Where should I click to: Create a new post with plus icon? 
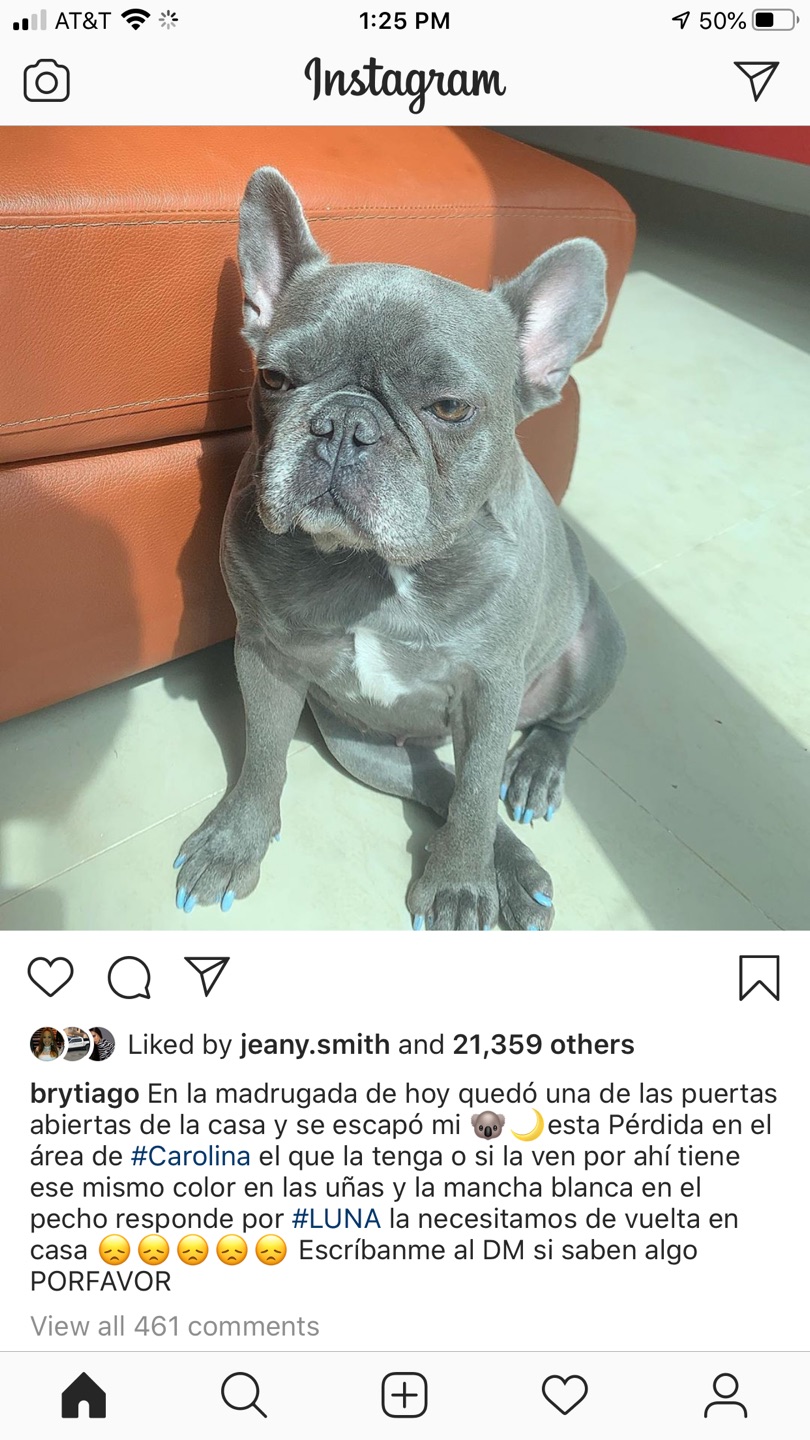[405, 1395]
